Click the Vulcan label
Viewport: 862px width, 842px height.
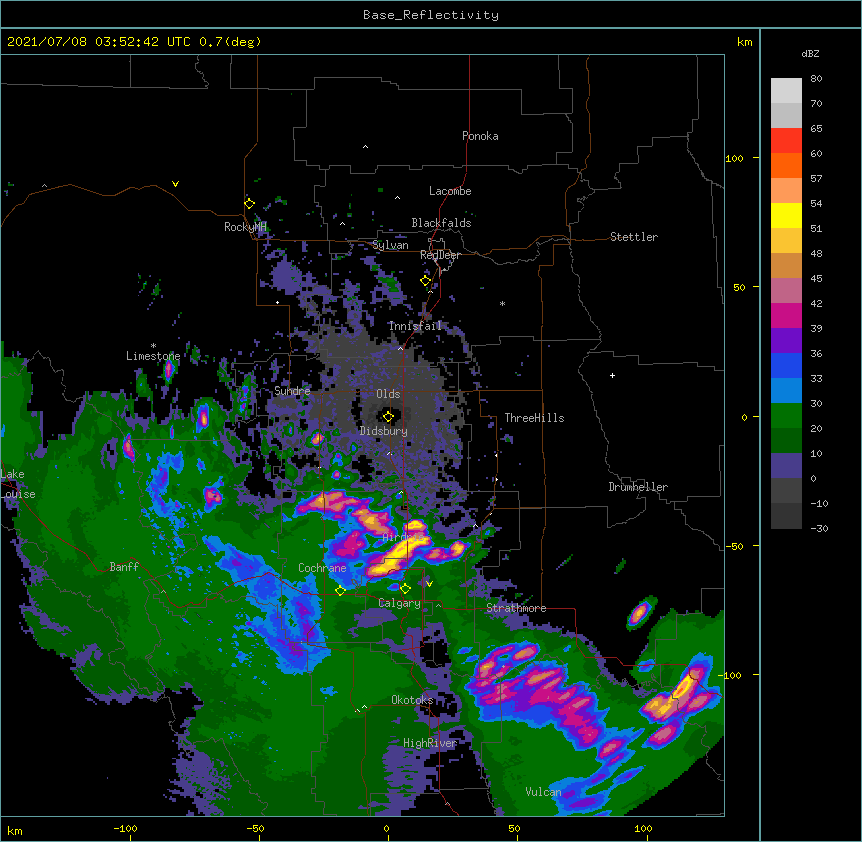tap(543, 792)
